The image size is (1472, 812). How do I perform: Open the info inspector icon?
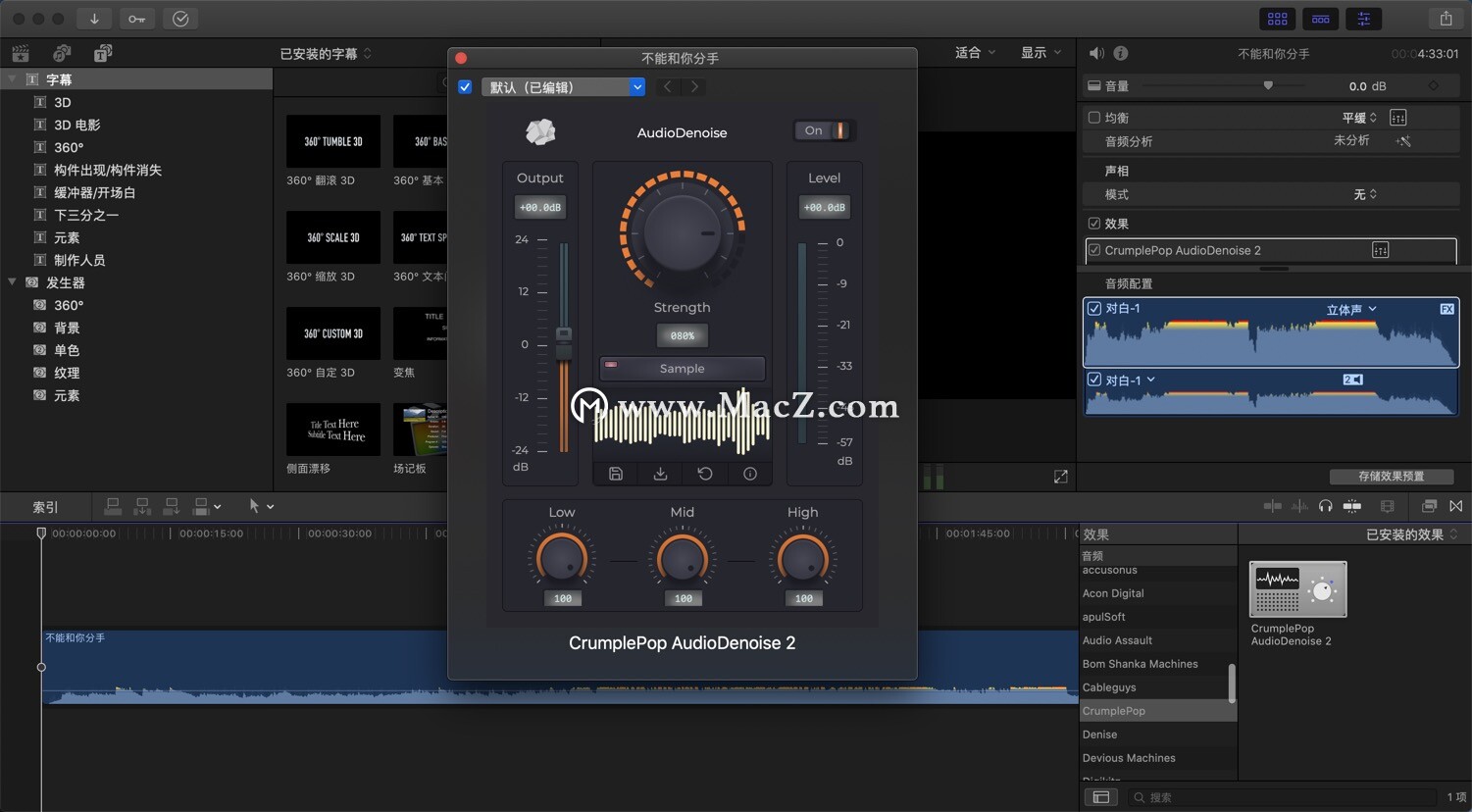[1121, 53]
